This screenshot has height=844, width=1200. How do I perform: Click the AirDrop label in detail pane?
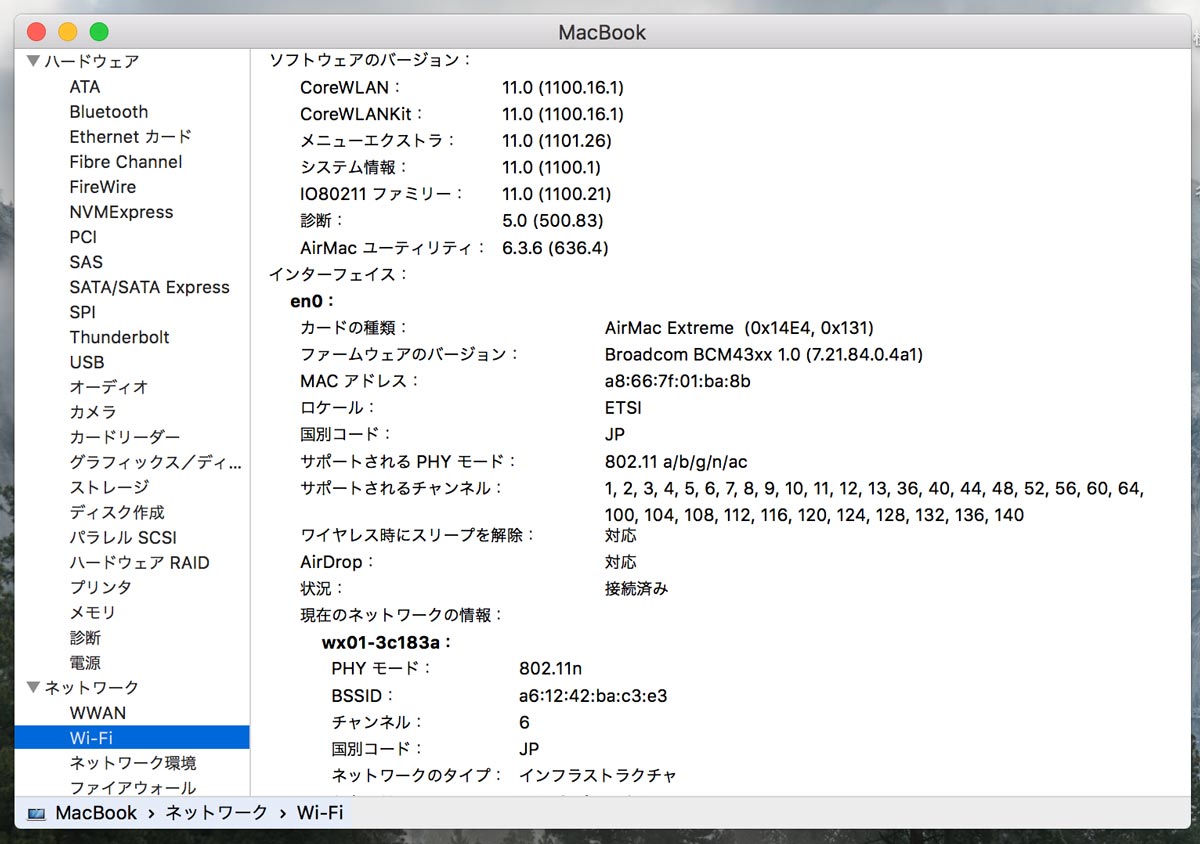coord(338,562)
